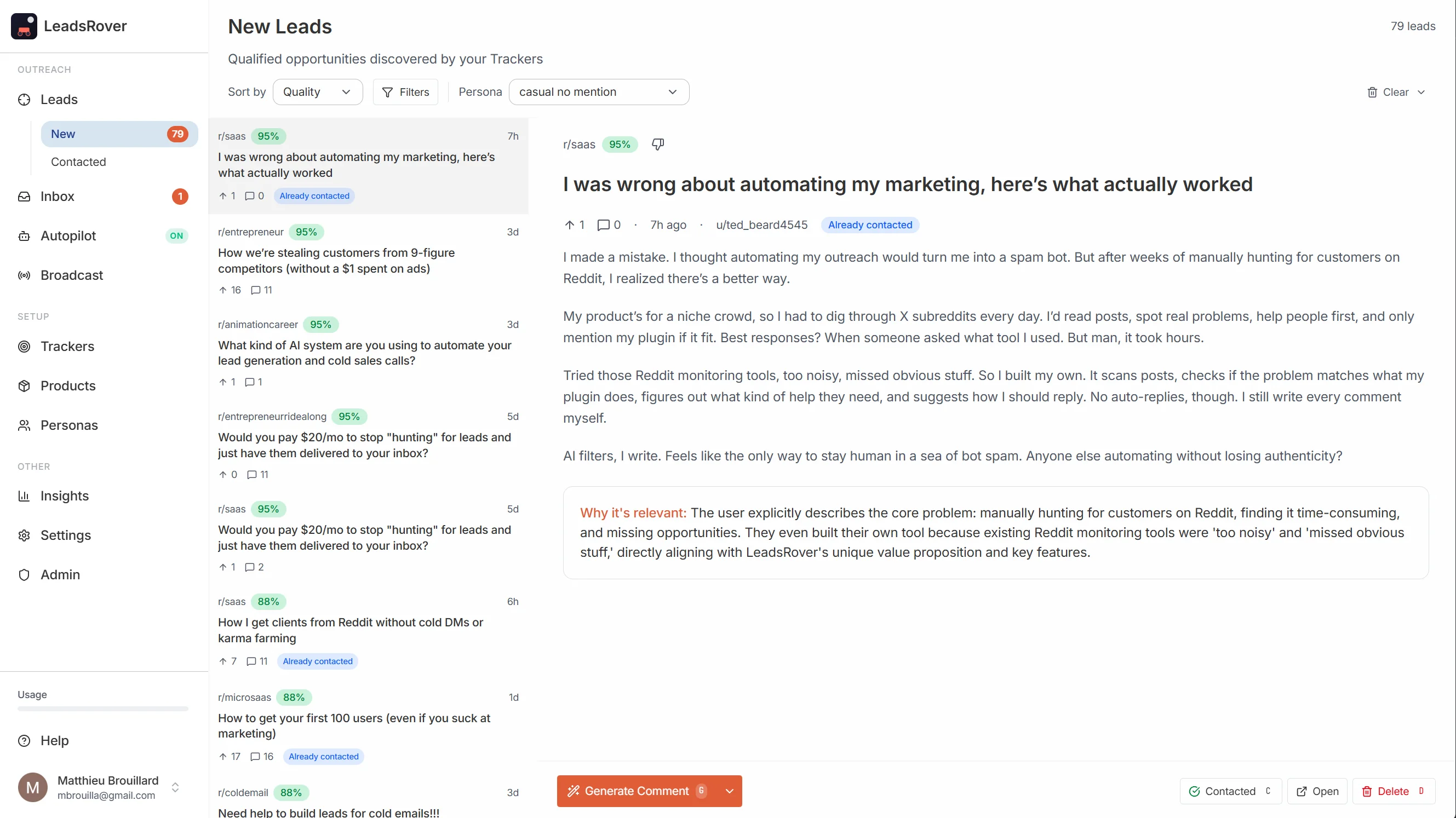Expand the Sort by Quality dropdown

pos(317,92)
